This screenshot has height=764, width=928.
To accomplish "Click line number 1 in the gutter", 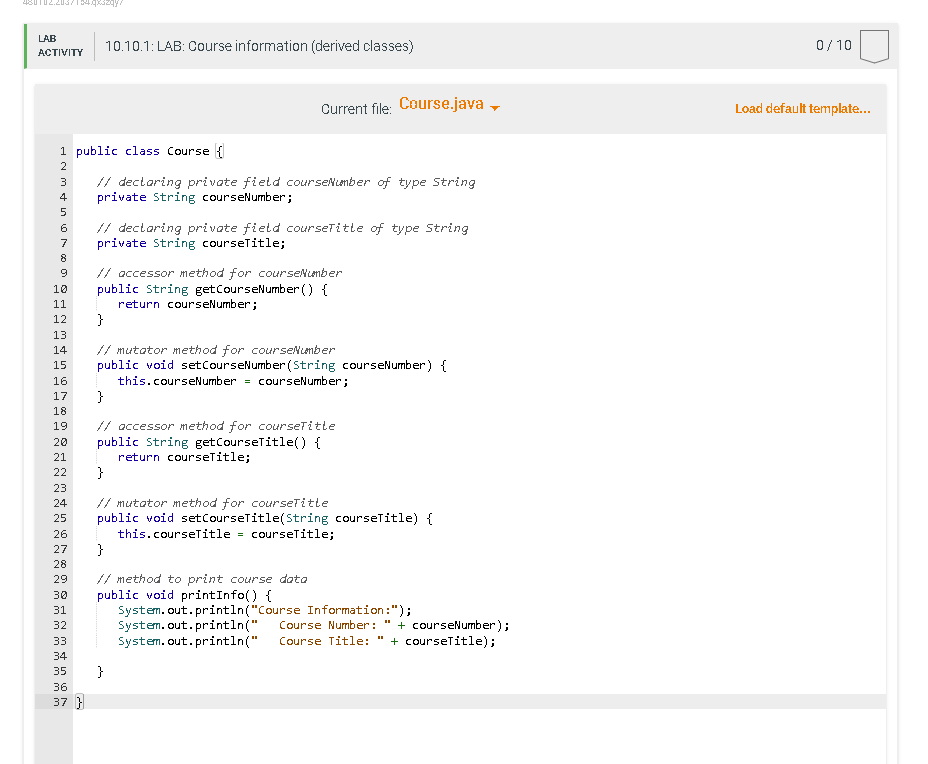I will point(63,150).
